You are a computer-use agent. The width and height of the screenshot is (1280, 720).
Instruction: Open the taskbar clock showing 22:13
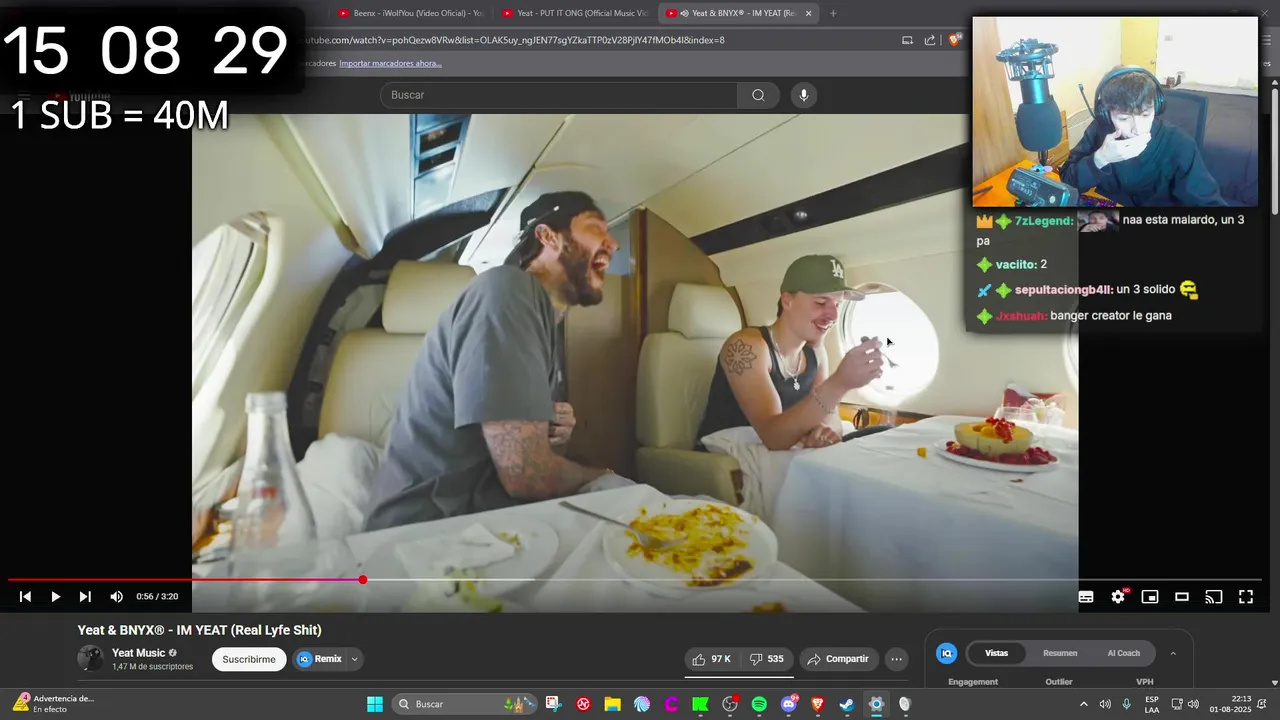click(x=1230, y=704)
